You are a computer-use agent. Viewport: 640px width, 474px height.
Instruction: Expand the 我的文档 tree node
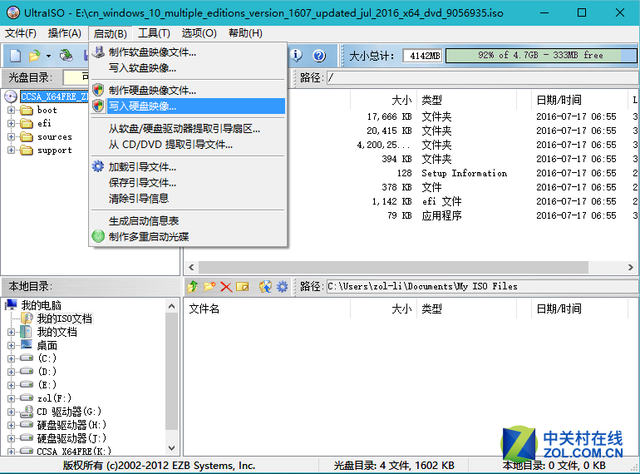(11, 332)
